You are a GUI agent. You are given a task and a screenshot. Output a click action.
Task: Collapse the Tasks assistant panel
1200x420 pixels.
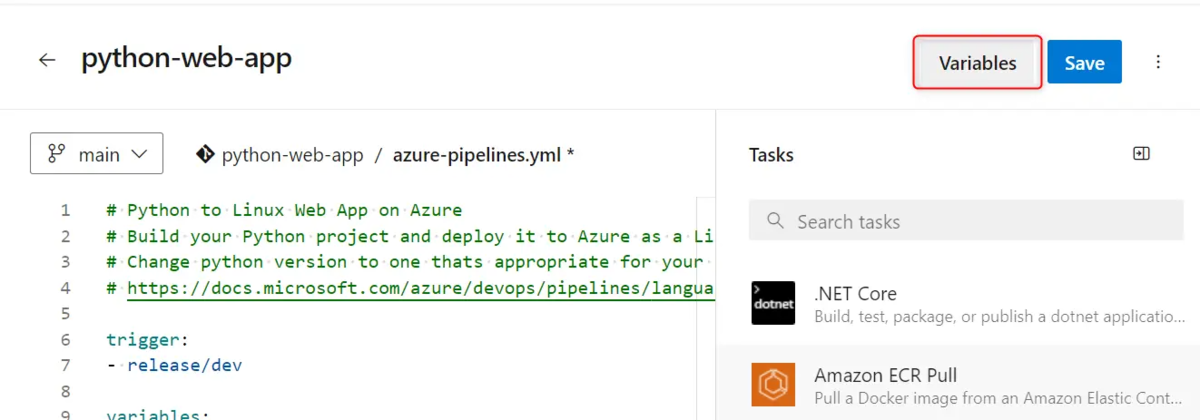[x=1141, y=153]
